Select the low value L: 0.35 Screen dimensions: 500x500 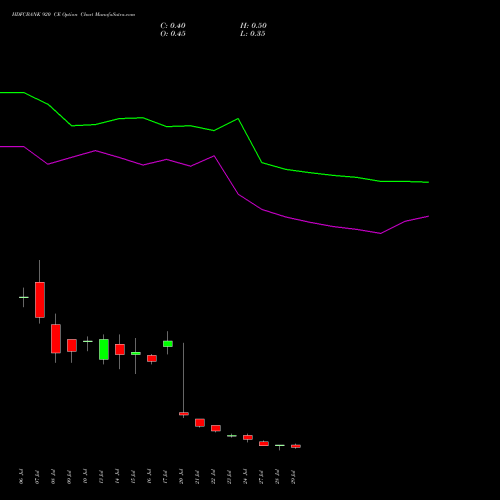pyautogui.click(x=253, y=34)
